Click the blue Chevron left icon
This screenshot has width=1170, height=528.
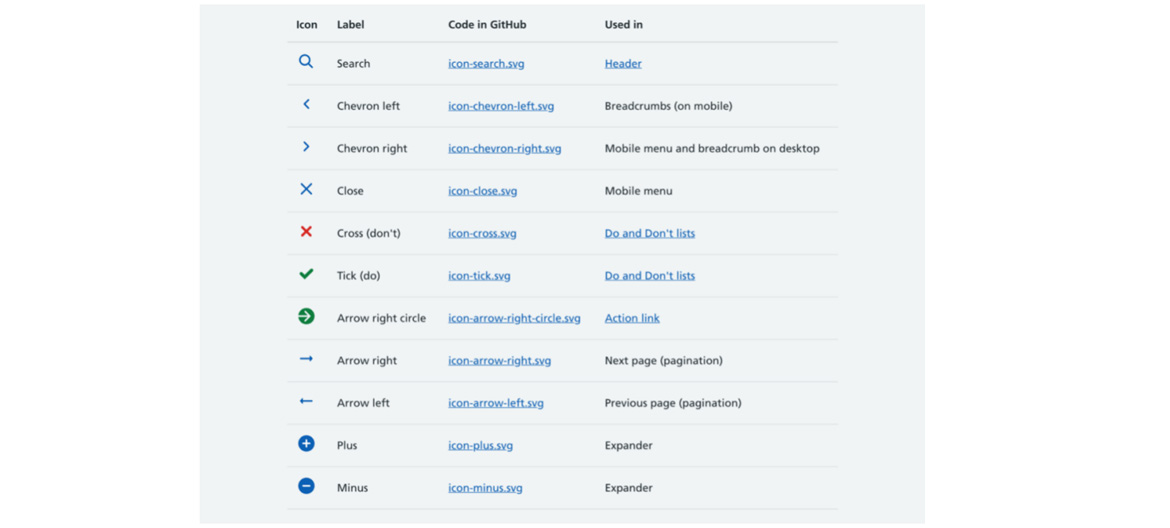coord(306,104)
